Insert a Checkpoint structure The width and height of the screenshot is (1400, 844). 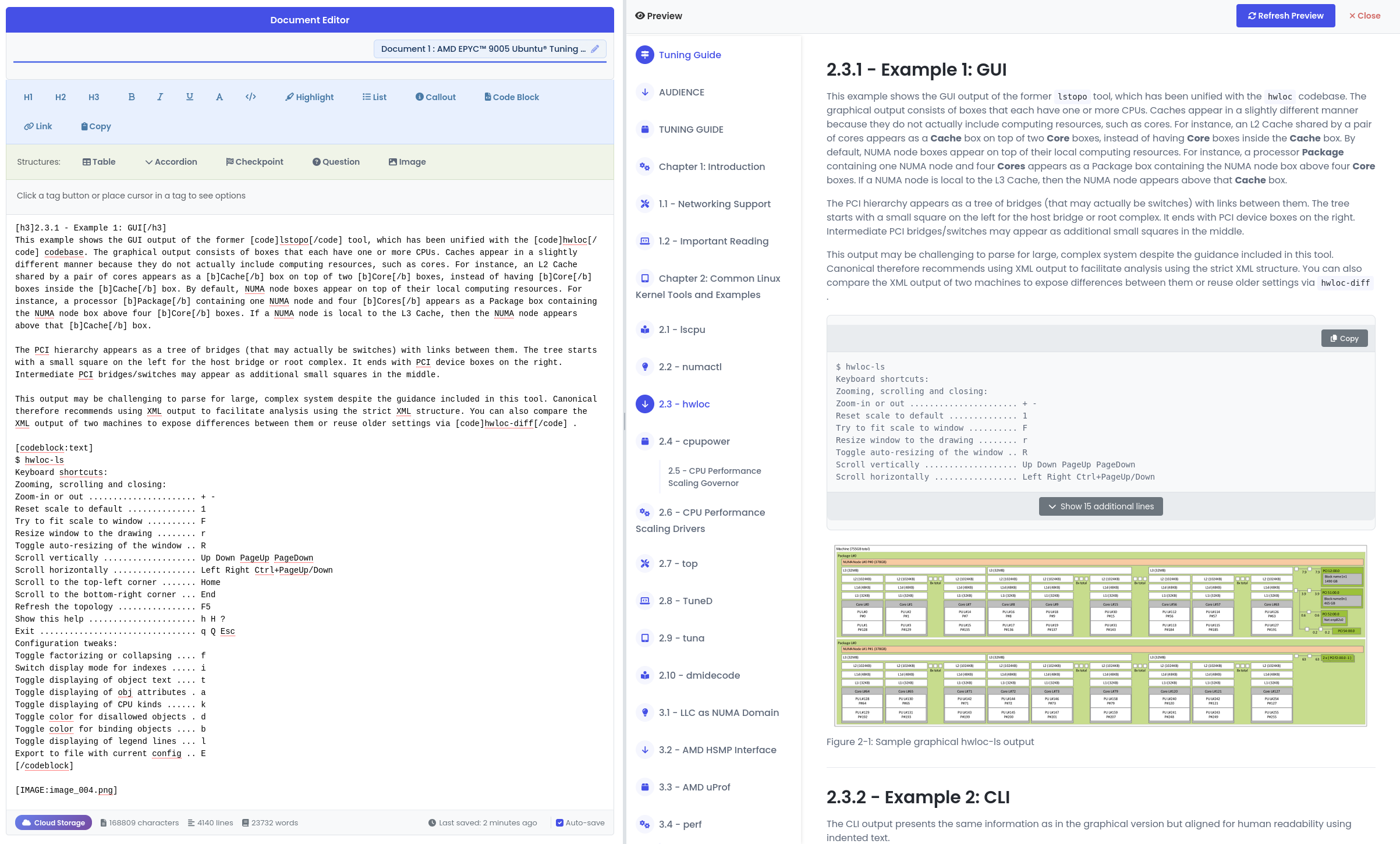pyautogui.click(x=254, y=162)
